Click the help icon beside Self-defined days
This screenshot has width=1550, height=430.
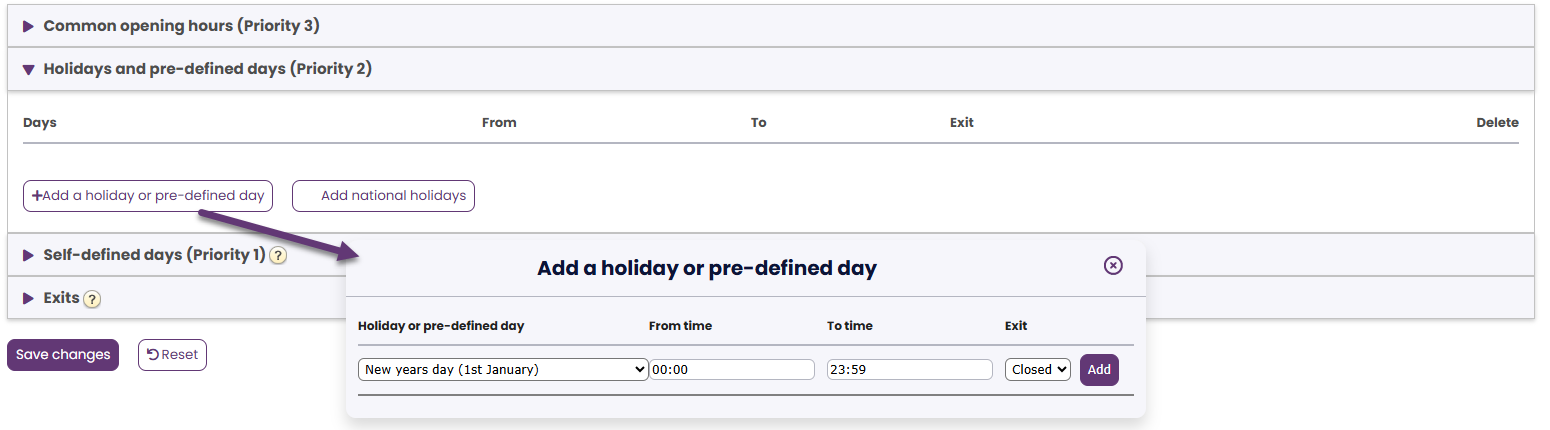pyautogui.click(x=278, y=256)
